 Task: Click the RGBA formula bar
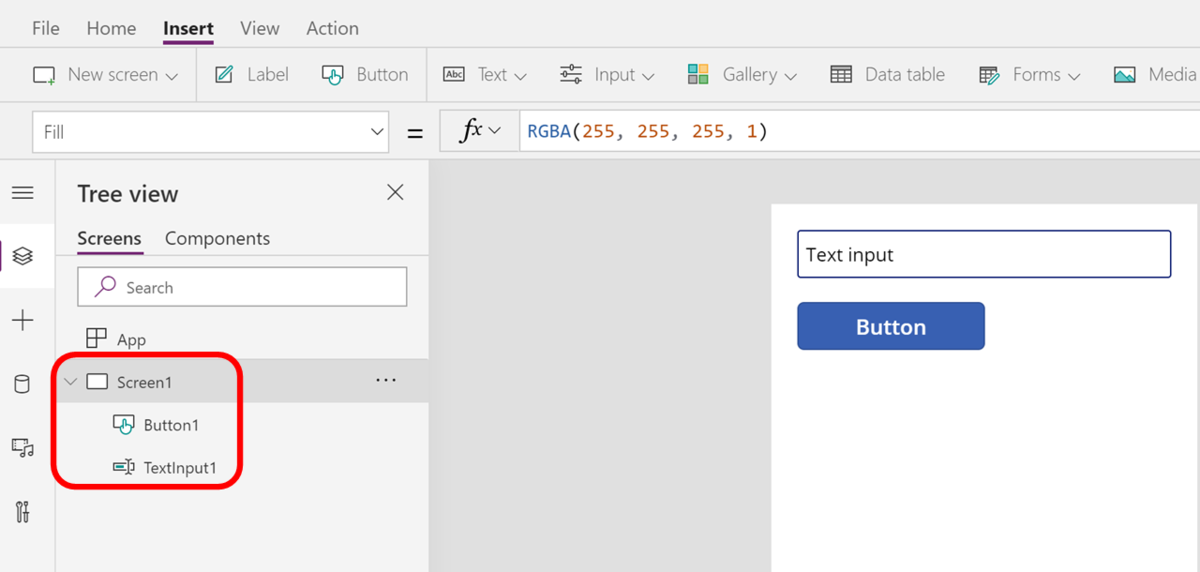(858, 132)
